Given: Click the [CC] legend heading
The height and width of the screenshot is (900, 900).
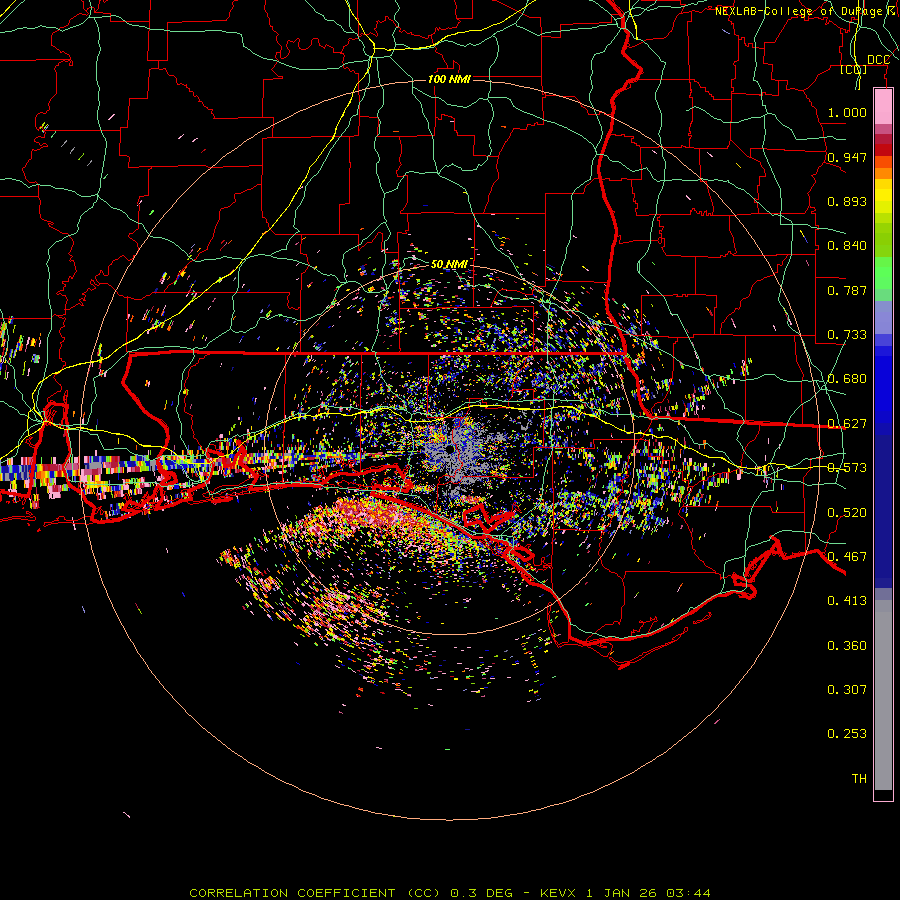Looking at the screenshot, I should [854, 69].
